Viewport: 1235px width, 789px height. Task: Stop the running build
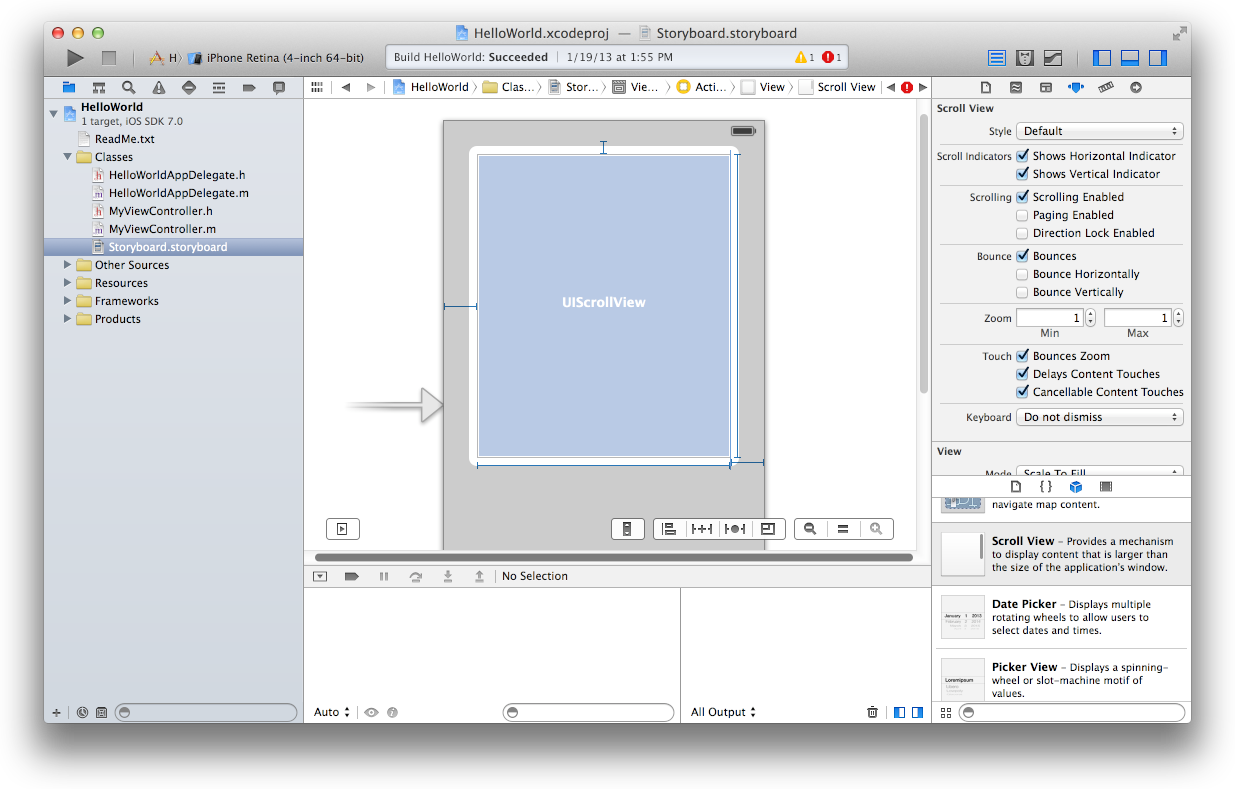click(x=109, y=58)
